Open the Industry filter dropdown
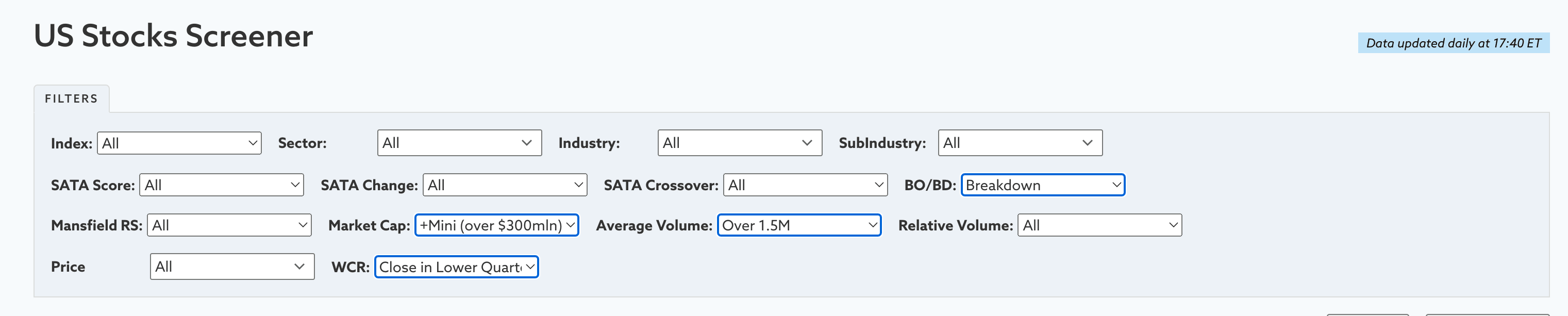The image size is (1568, 316). click(740, 142)
